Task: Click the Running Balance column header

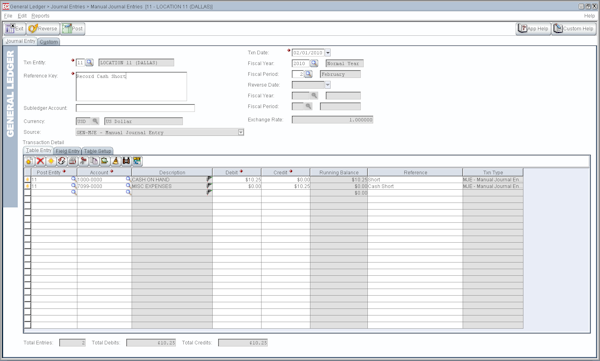Action: [339, 172]
